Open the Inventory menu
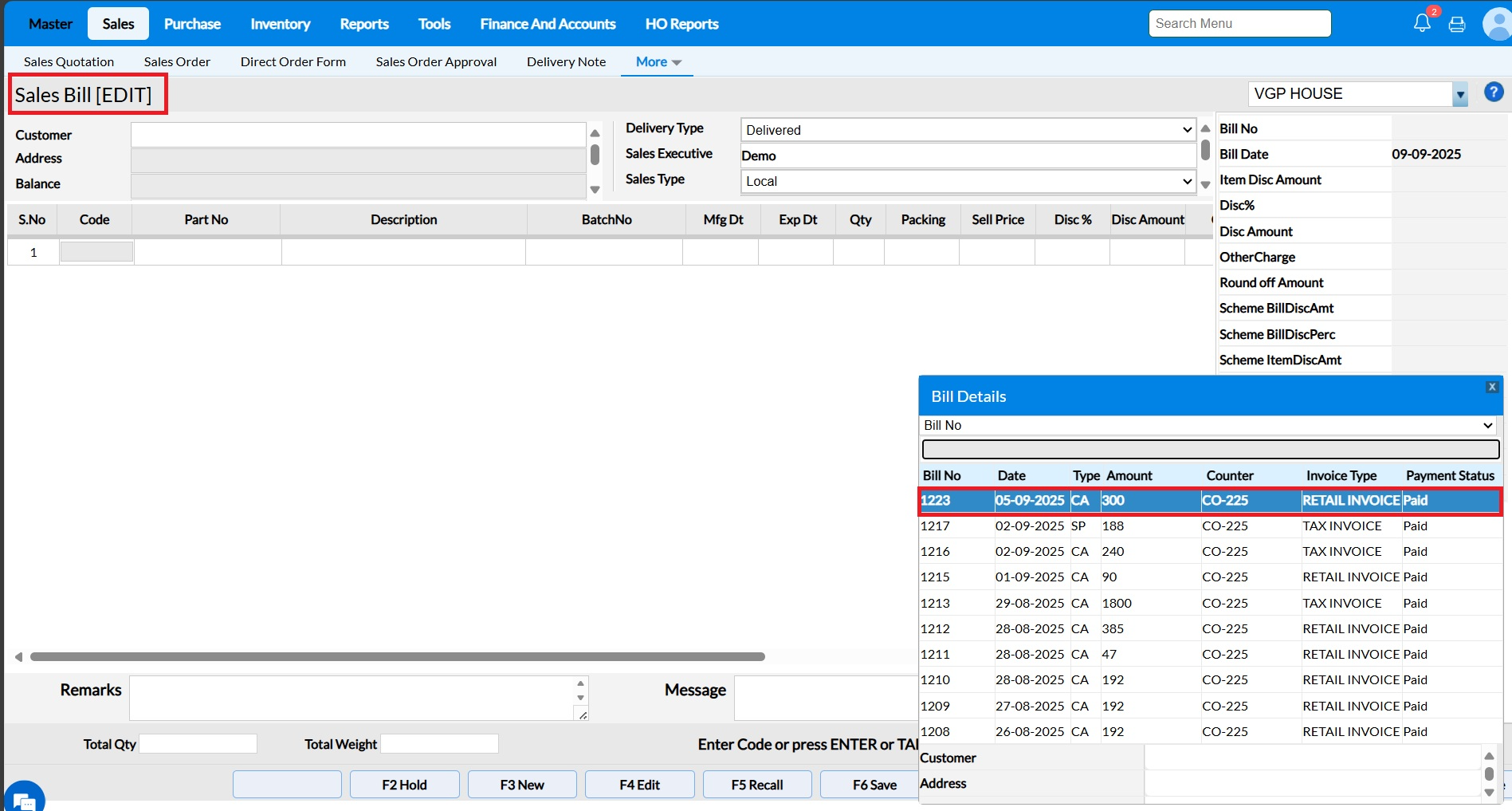This screenshot has height=811, width=1512. tap(280, 24)
